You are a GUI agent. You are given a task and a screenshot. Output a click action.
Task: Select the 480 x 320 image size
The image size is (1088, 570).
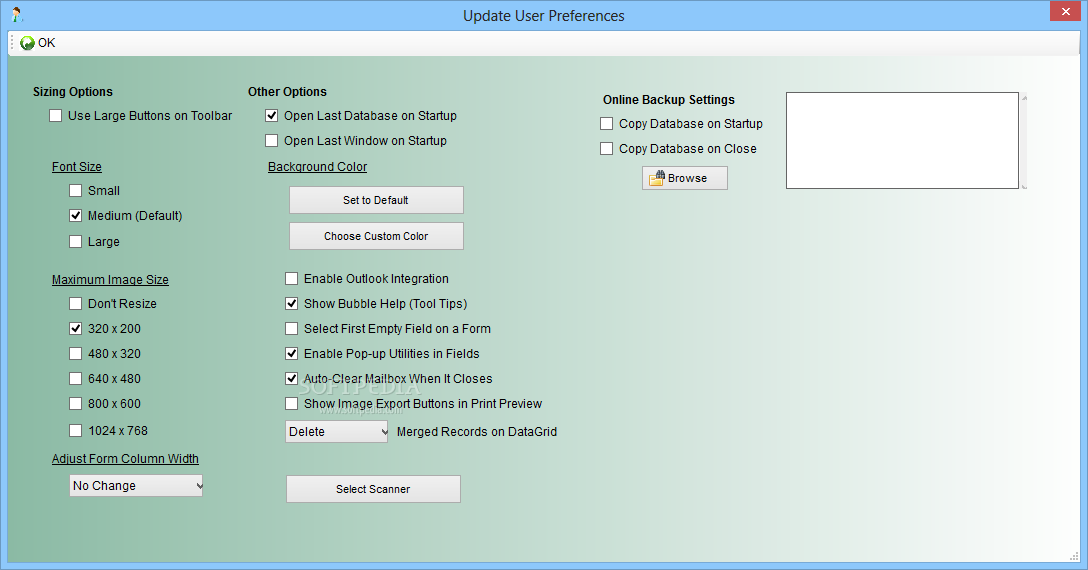pos(76,353)
